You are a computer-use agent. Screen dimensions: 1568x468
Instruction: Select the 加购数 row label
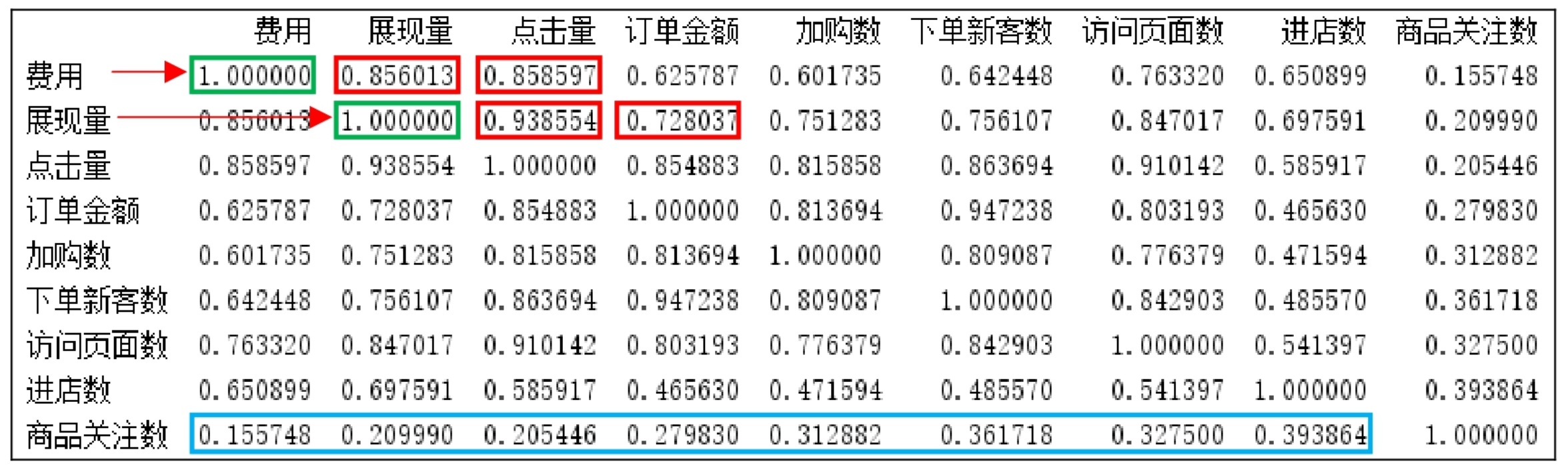(x=68, y=255)
